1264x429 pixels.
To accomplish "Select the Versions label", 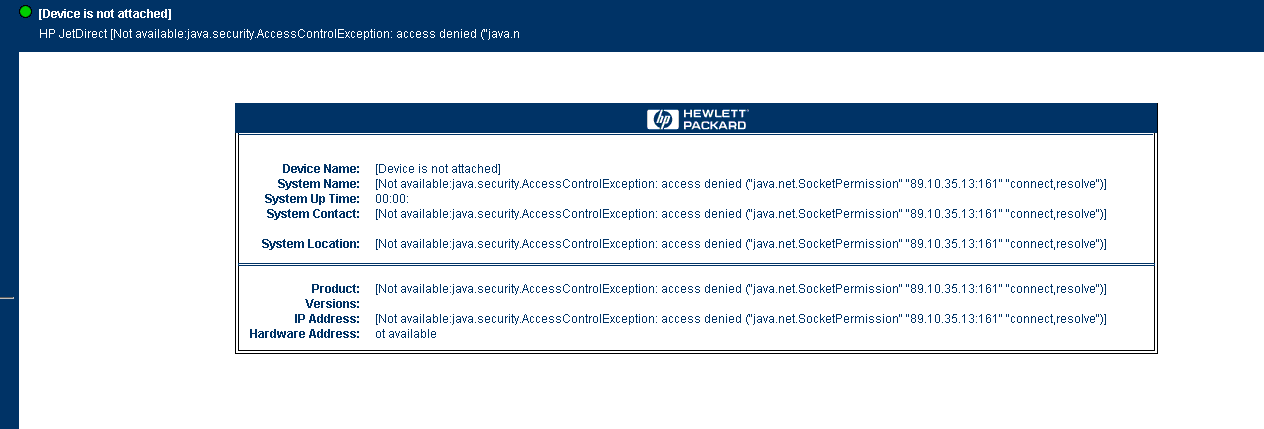I will pos(332,304).
